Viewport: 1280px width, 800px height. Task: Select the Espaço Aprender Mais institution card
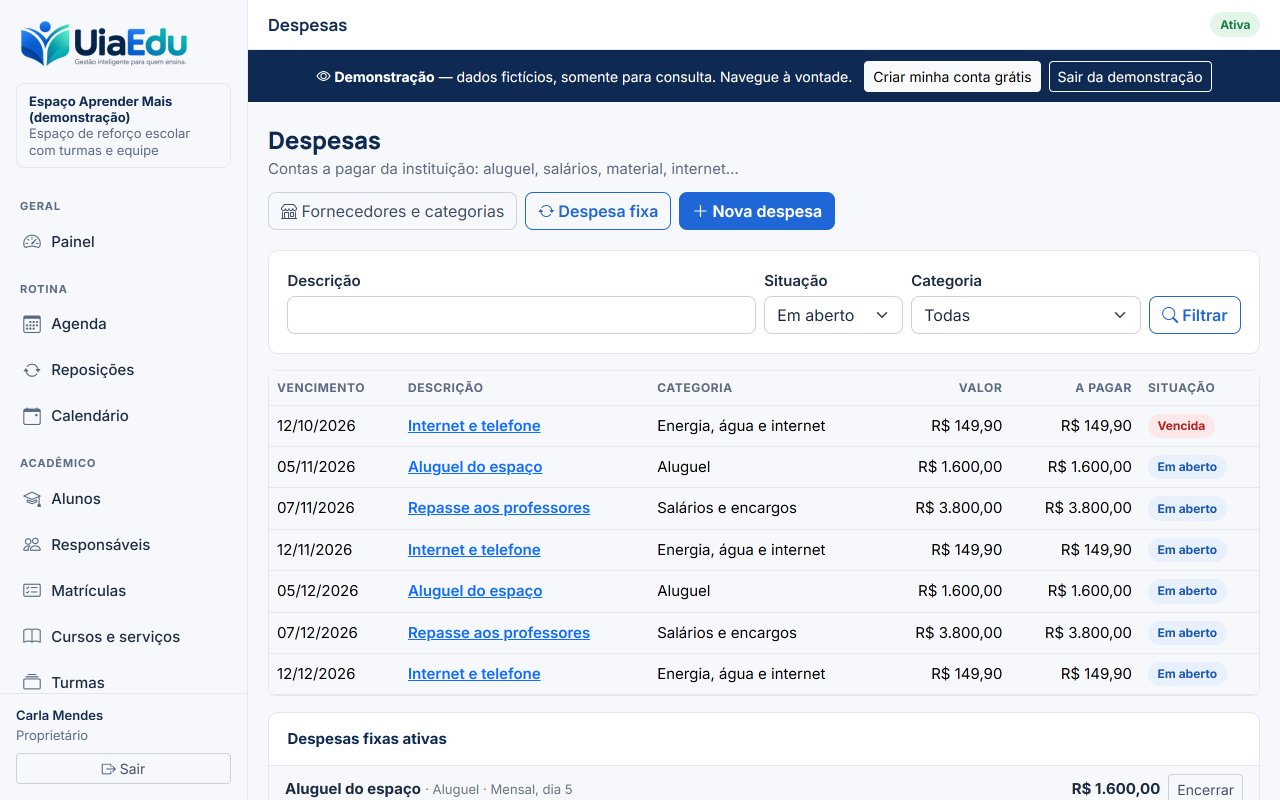tap(123, 126)
